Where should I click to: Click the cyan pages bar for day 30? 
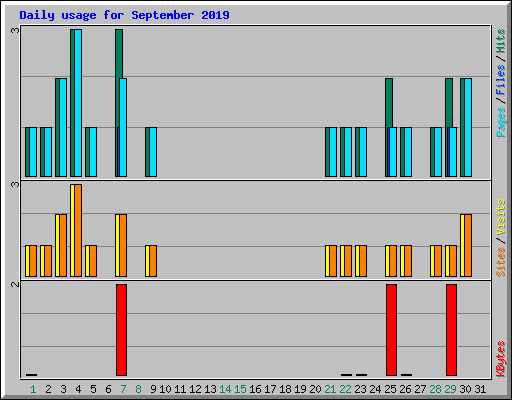click(x=468, y=127)
